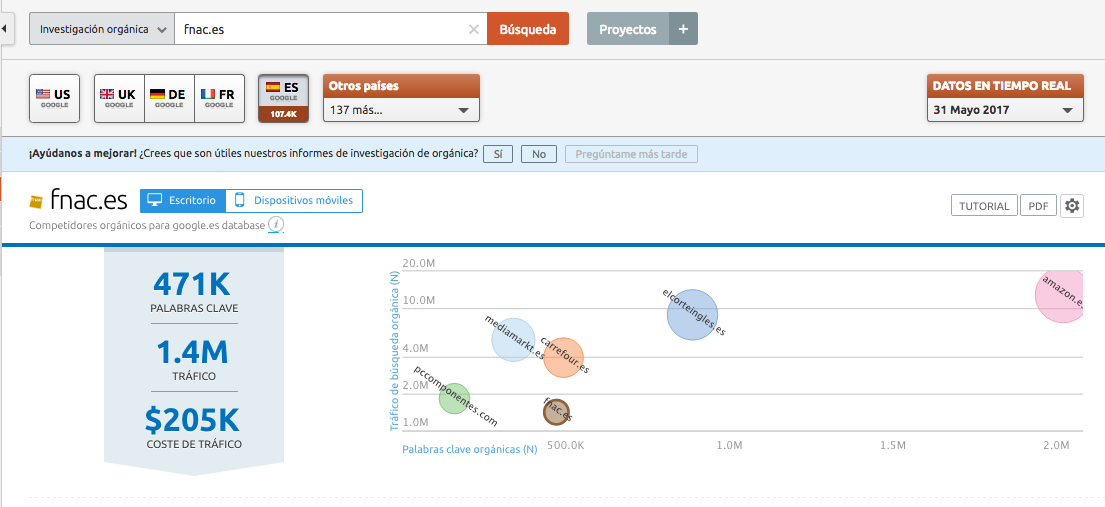Click the Búsqueda button
The image size is (1105, 507).
point(528,30)
